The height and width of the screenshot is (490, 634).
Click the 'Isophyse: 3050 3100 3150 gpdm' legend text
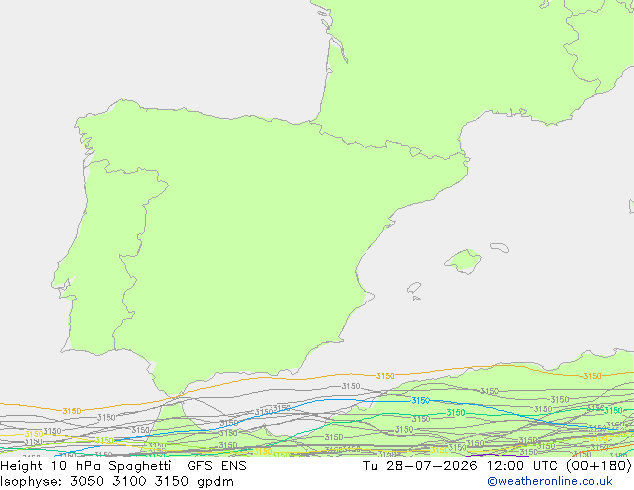point(117,482)
